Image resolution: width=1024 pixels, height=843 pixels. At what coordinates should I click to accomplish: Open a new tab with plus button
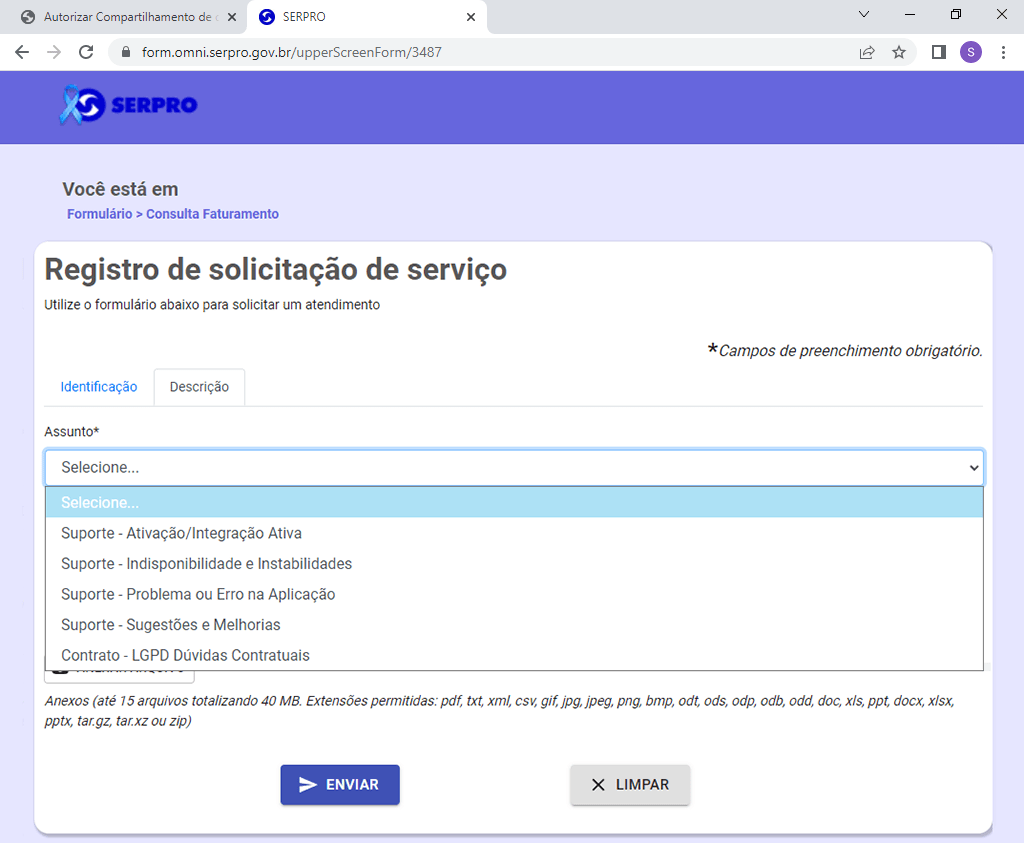(506, 17)
